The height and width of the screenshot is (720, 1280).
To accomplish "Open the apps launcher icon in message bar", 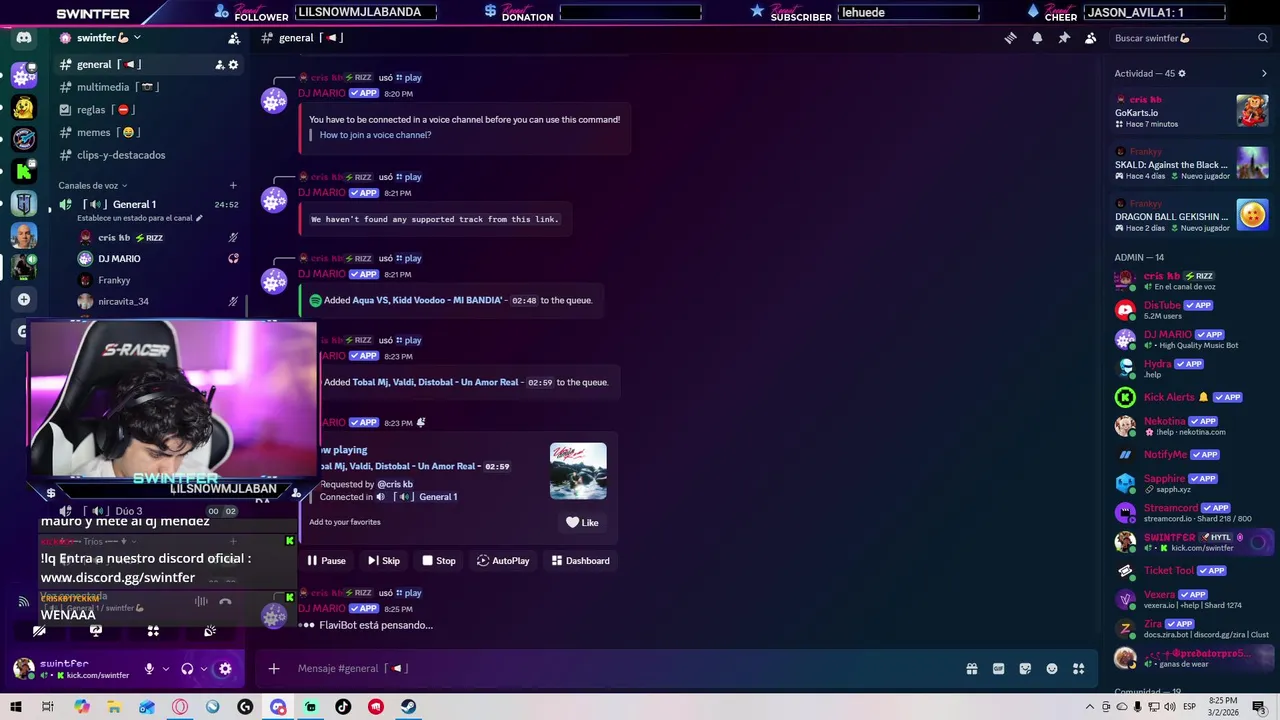I will pyautogui.click(x=1079, y=669).
